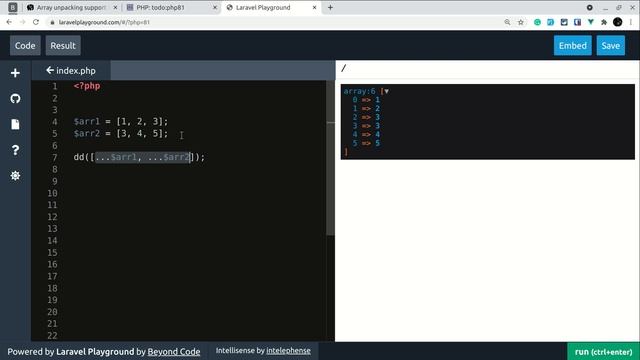Select the index.php file tab
This screenshot has width=640, height=360.
coord(71,71)
